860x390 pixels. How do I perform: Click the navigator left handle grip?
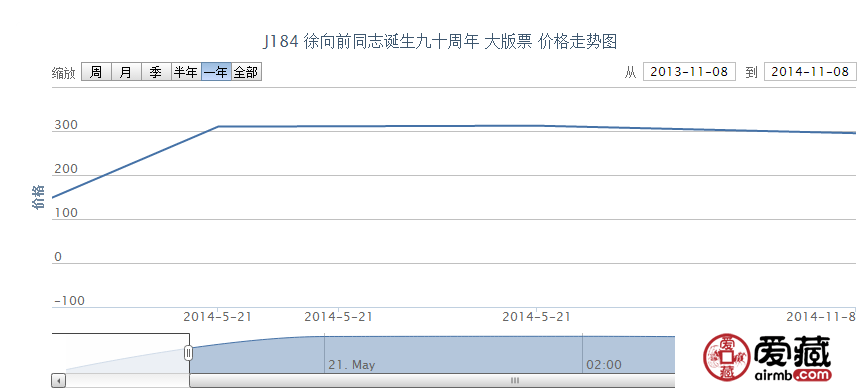tap(189, 353)
